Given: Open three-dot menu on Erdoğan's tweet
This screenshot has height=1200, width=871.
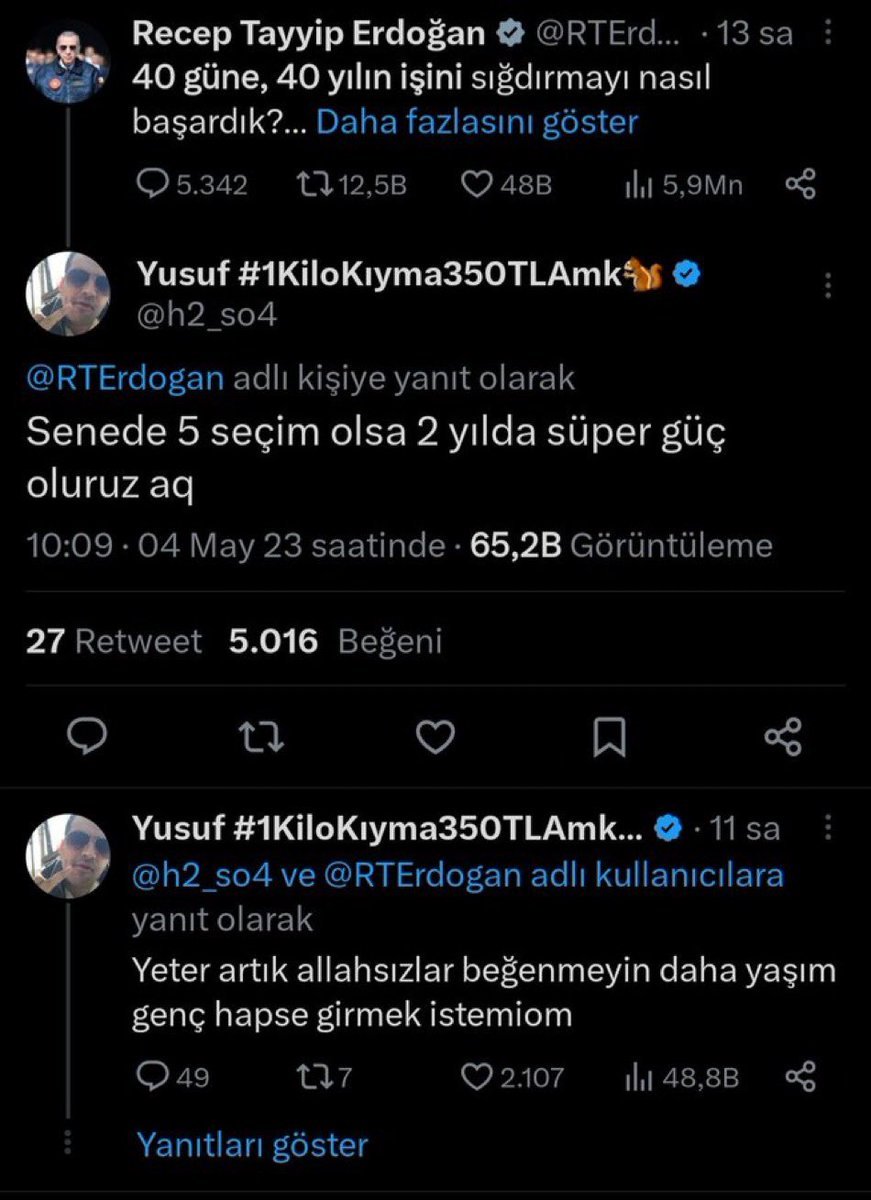Looking at the screenshot, I should point(828,34).
